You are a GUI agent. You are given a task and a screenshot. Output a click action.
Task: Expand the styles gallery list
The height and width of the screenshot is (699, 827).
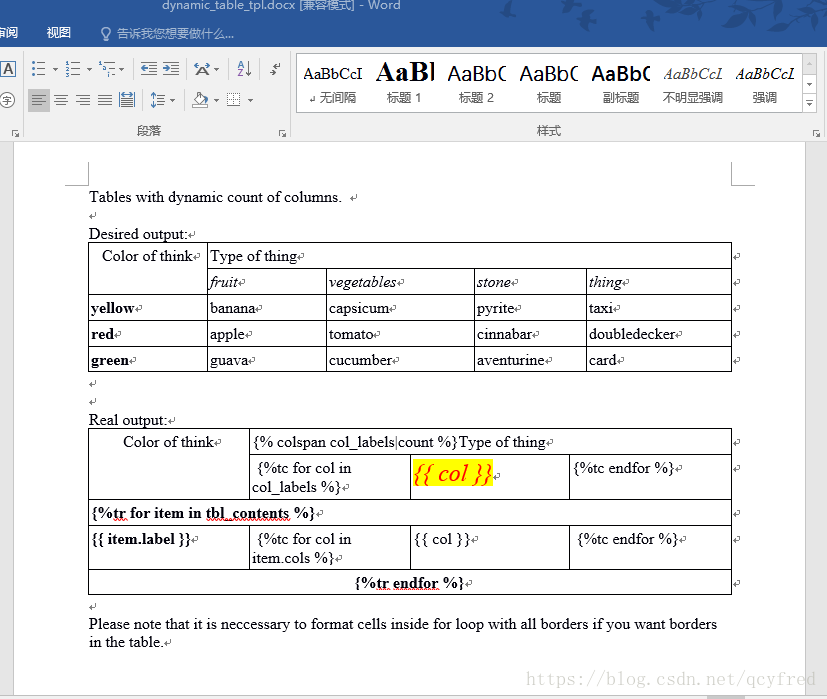coord(809,103)
